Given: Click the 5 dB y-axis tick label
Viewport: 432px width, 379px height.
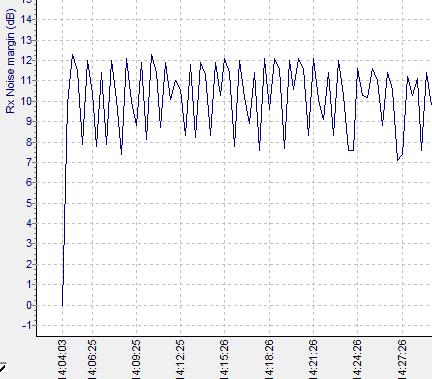Looking at the screenshot, I should point(29,203).
